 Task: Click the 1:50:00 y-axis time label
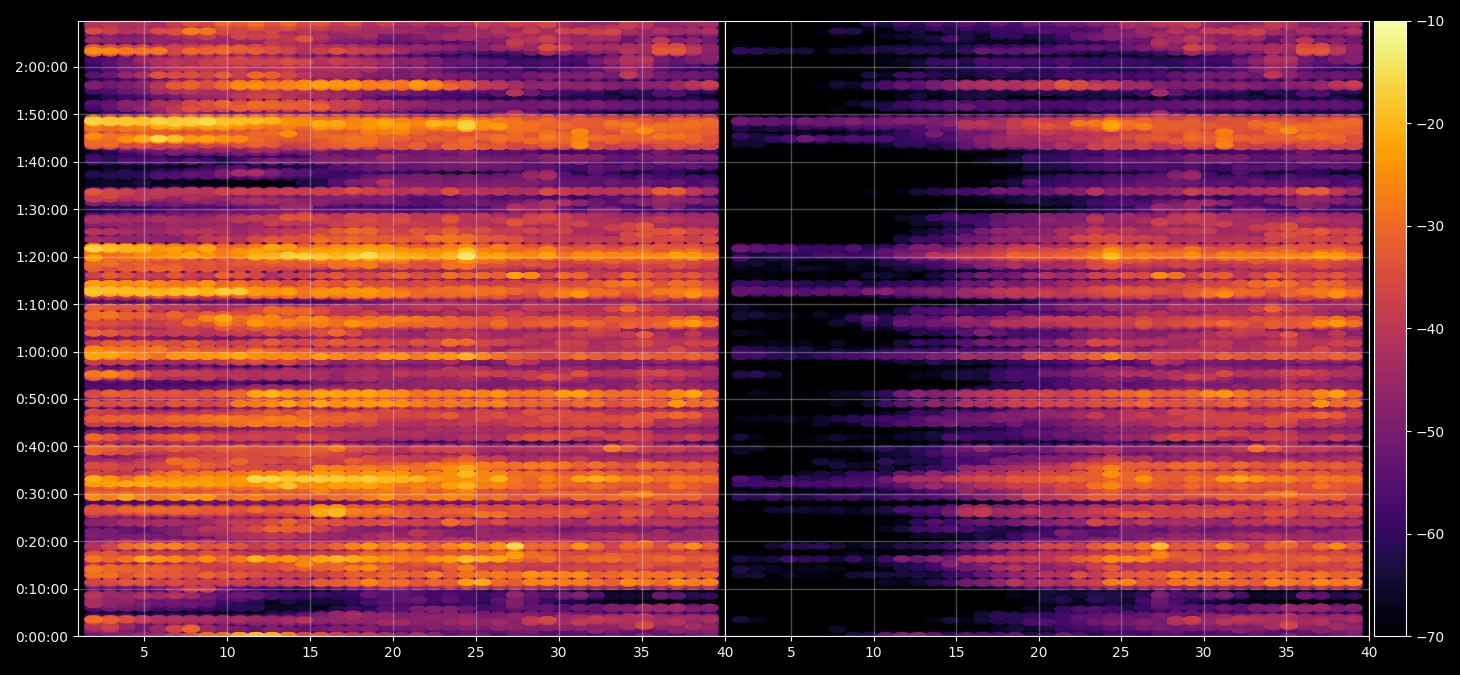pos(42,115)
